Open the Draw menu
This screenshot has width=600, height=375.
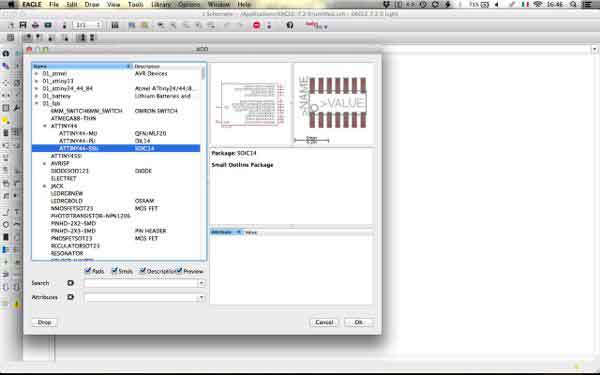[x=92, y=5]
